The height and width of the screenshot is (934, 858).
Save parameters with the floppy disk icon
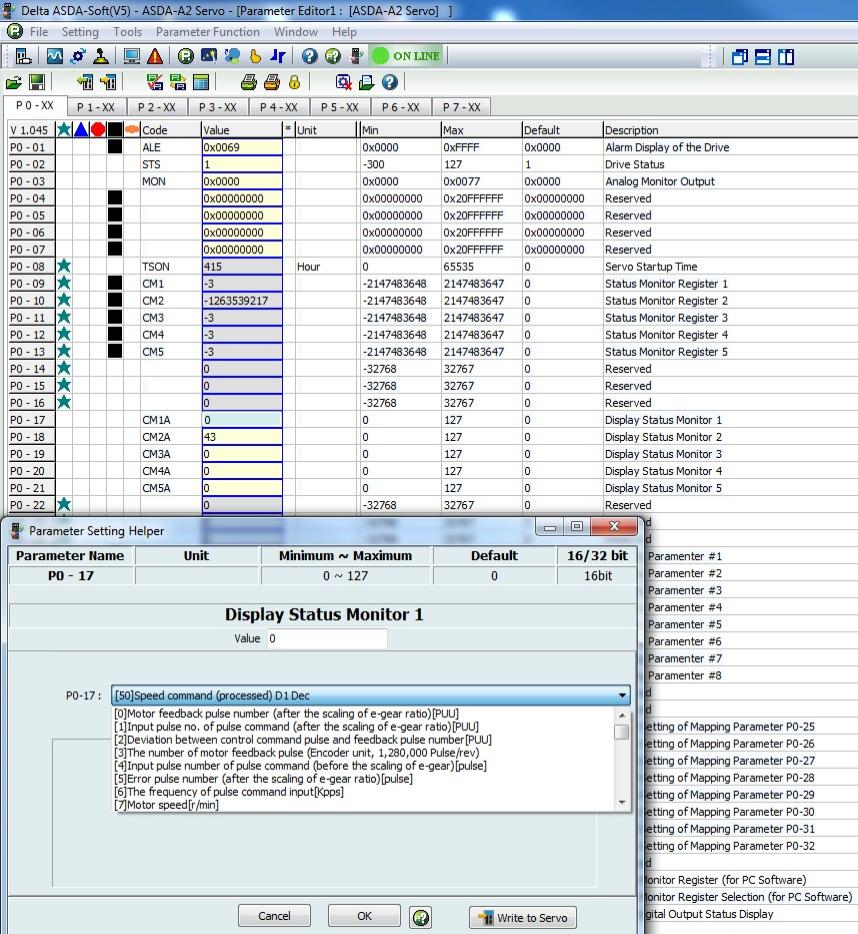(x=37, y=82)
